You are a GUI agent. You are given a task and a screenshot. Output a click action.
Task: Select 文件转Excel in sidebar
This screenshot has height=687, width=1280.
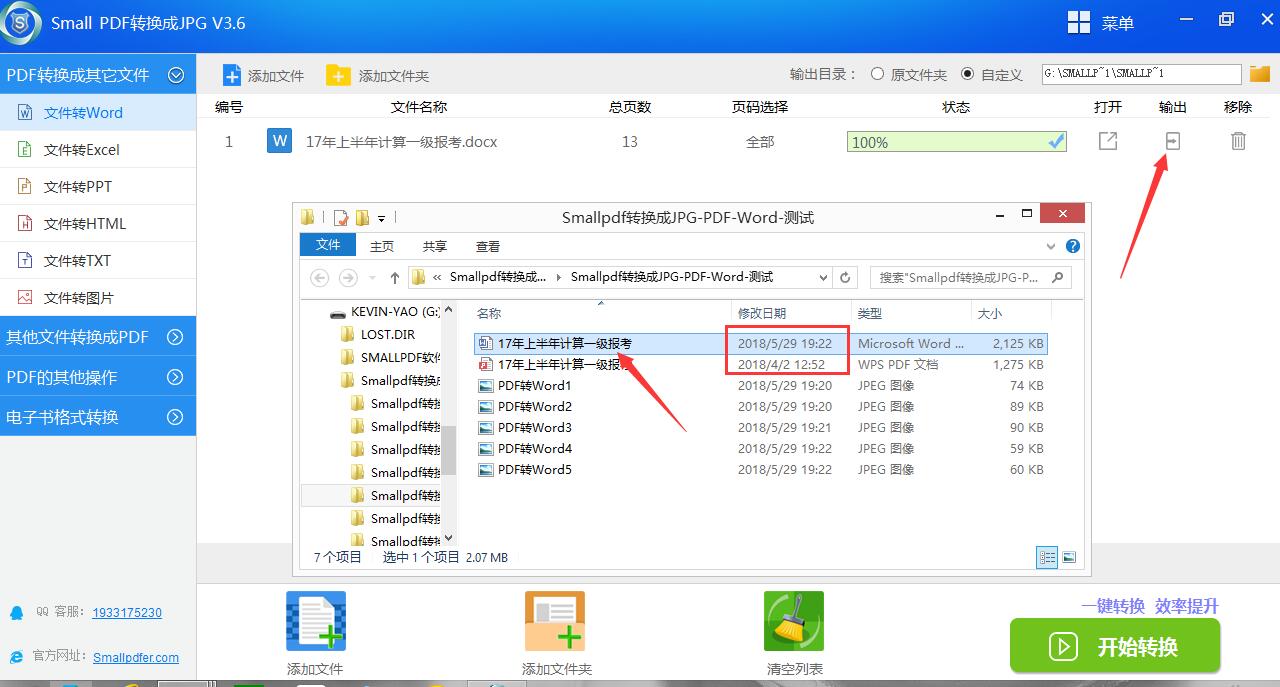coord(98,150)
